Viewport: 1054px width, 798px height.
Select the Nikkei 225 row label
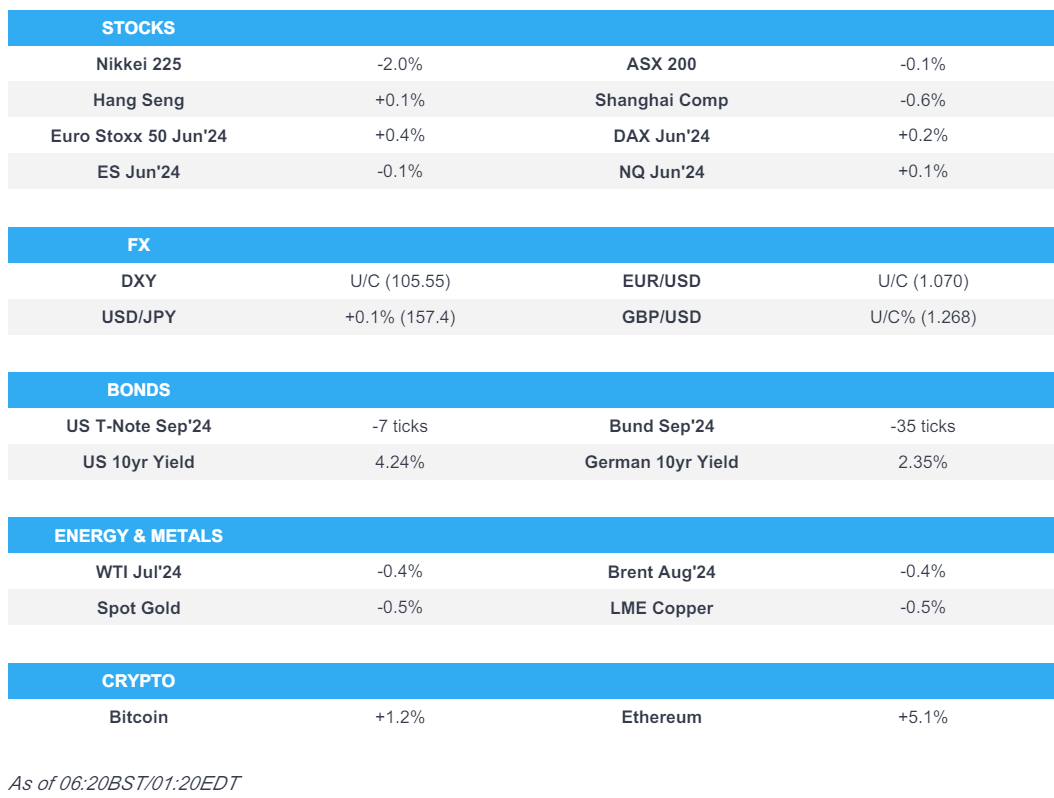tap(138, 64)
